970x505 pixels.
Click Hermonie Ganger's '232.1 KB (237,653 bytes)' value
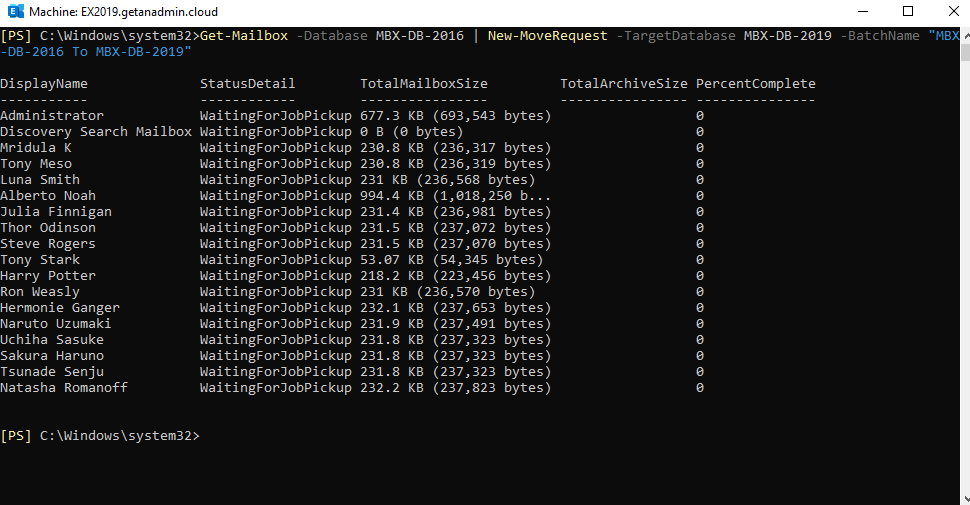[x=455, y=308]
